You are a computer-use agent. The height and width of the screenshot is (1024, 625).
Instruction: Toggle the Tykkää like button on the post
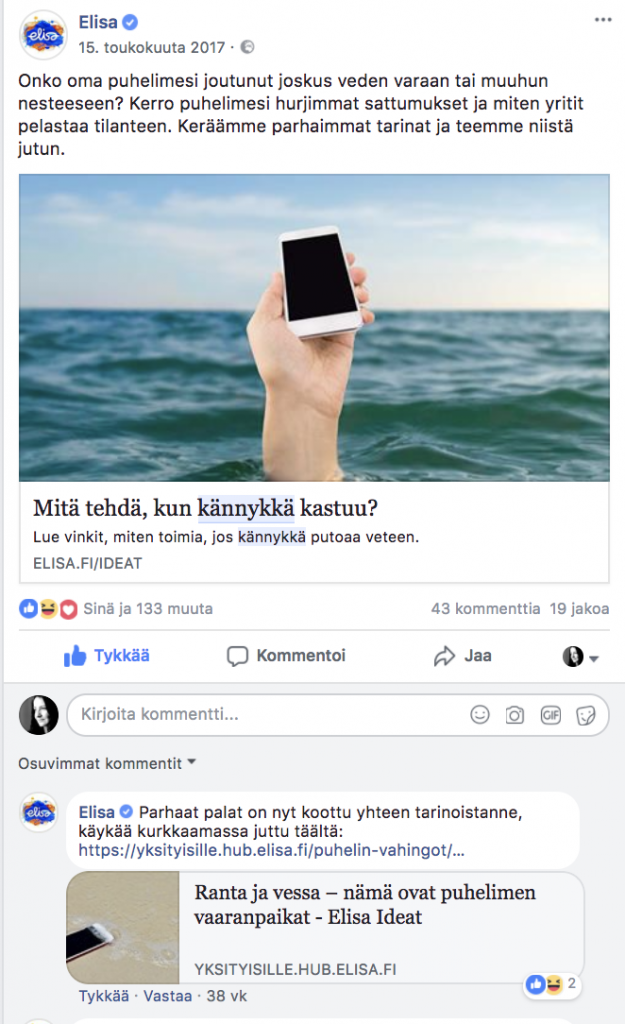pyautogui.click(x=106, y=656)
